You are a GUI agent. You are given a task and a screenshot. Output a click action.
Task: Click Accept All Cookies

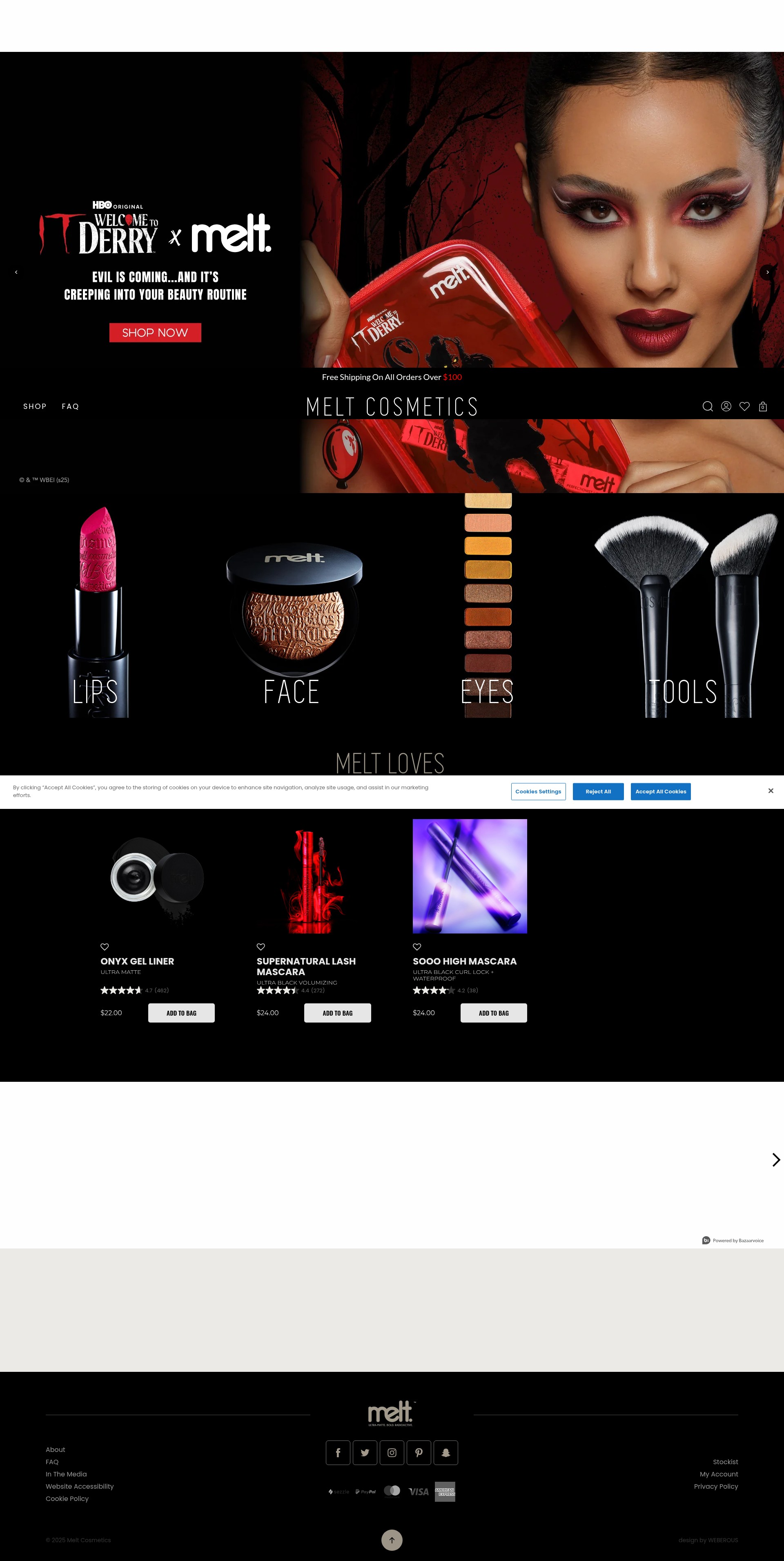[x=660, y=791]
